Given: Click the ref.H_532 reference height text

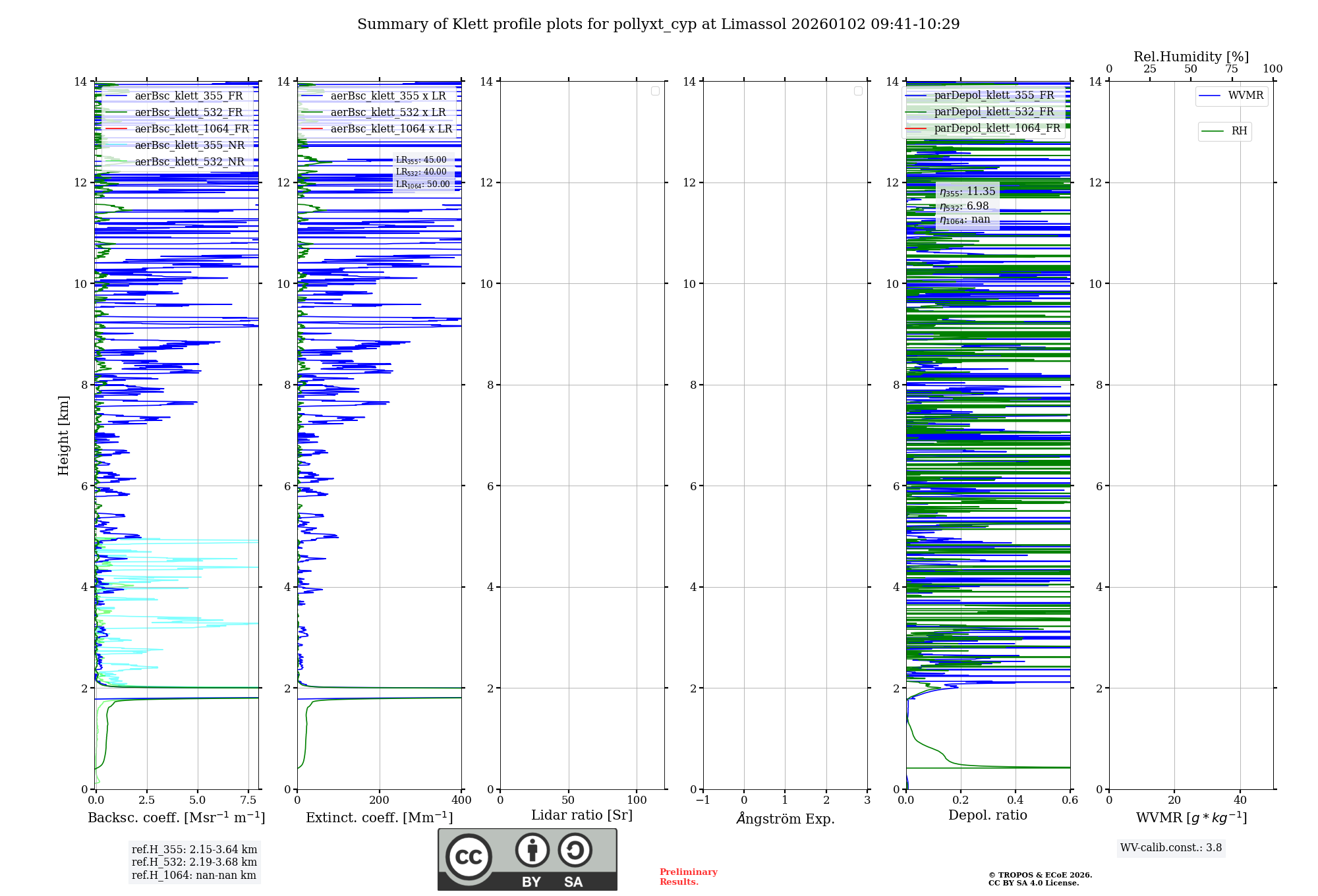Looking at the screenshot, I should tap(194, 862).
